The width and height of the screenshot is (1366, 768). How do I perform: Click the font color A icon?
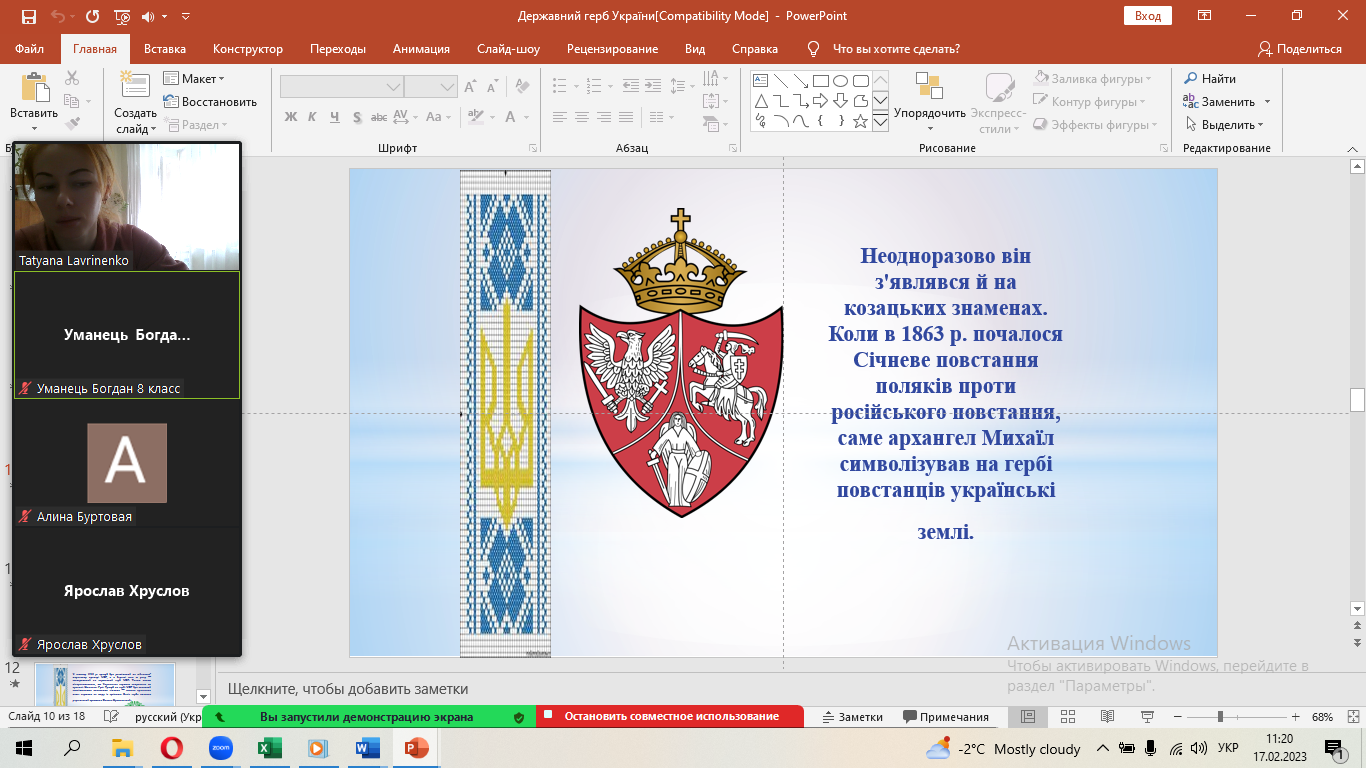[511, 117]
